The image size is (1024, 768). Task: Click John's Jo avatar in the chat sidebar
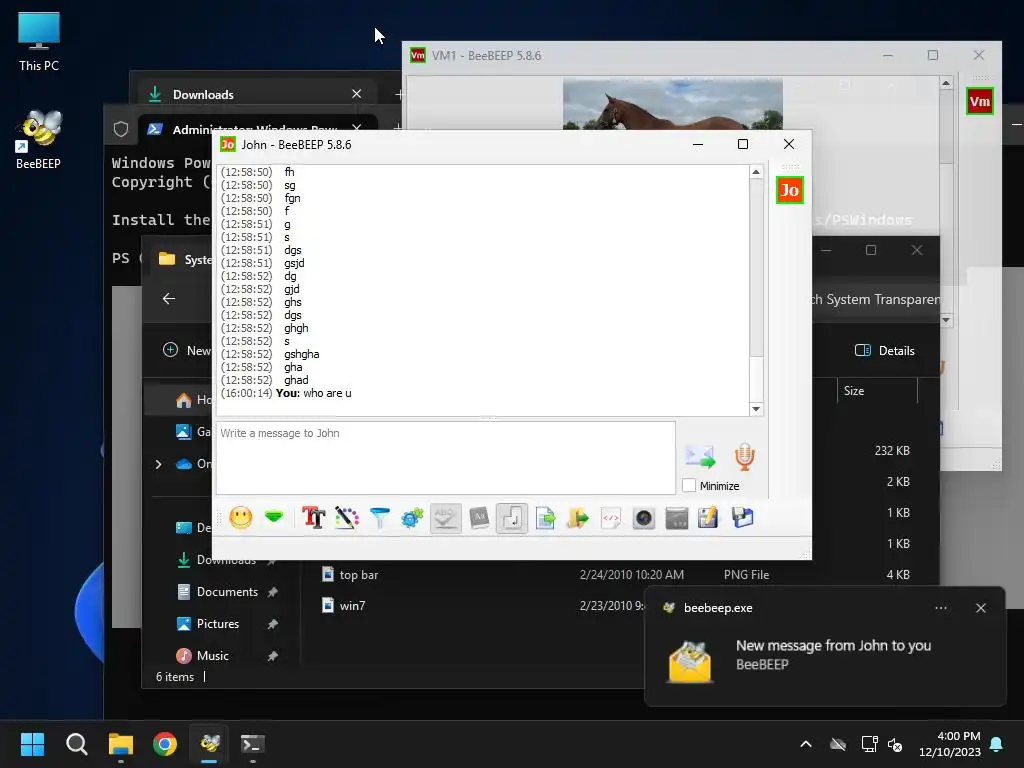790,190
